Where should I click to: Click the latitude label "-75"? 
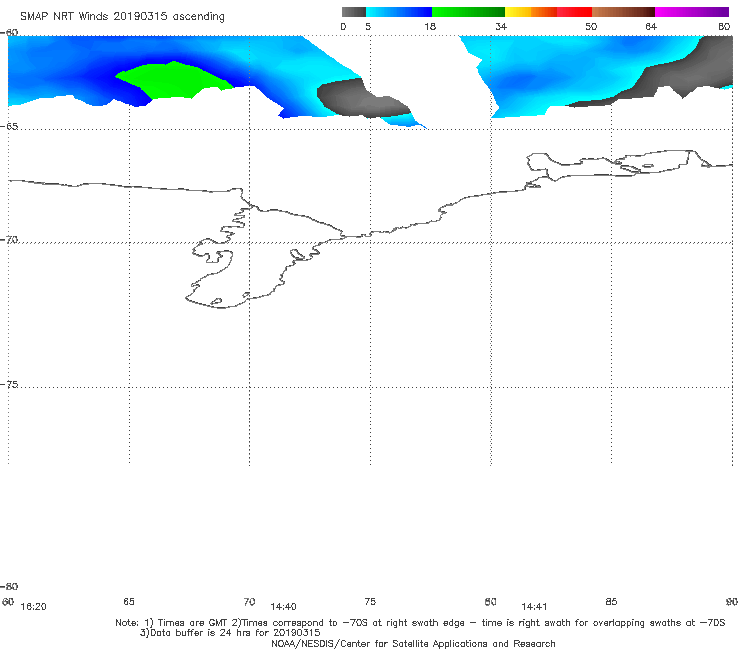click(9, 384)
